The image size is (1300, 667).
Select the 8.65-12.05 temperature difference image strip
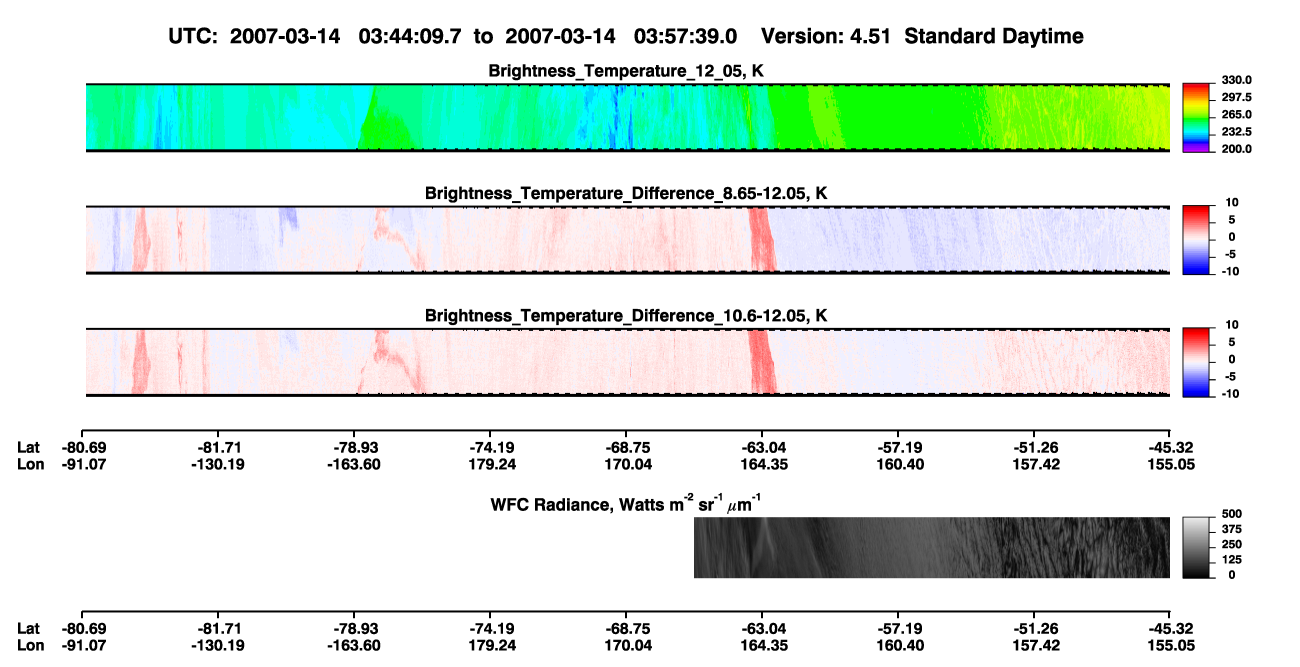click(x=628, y=239)
